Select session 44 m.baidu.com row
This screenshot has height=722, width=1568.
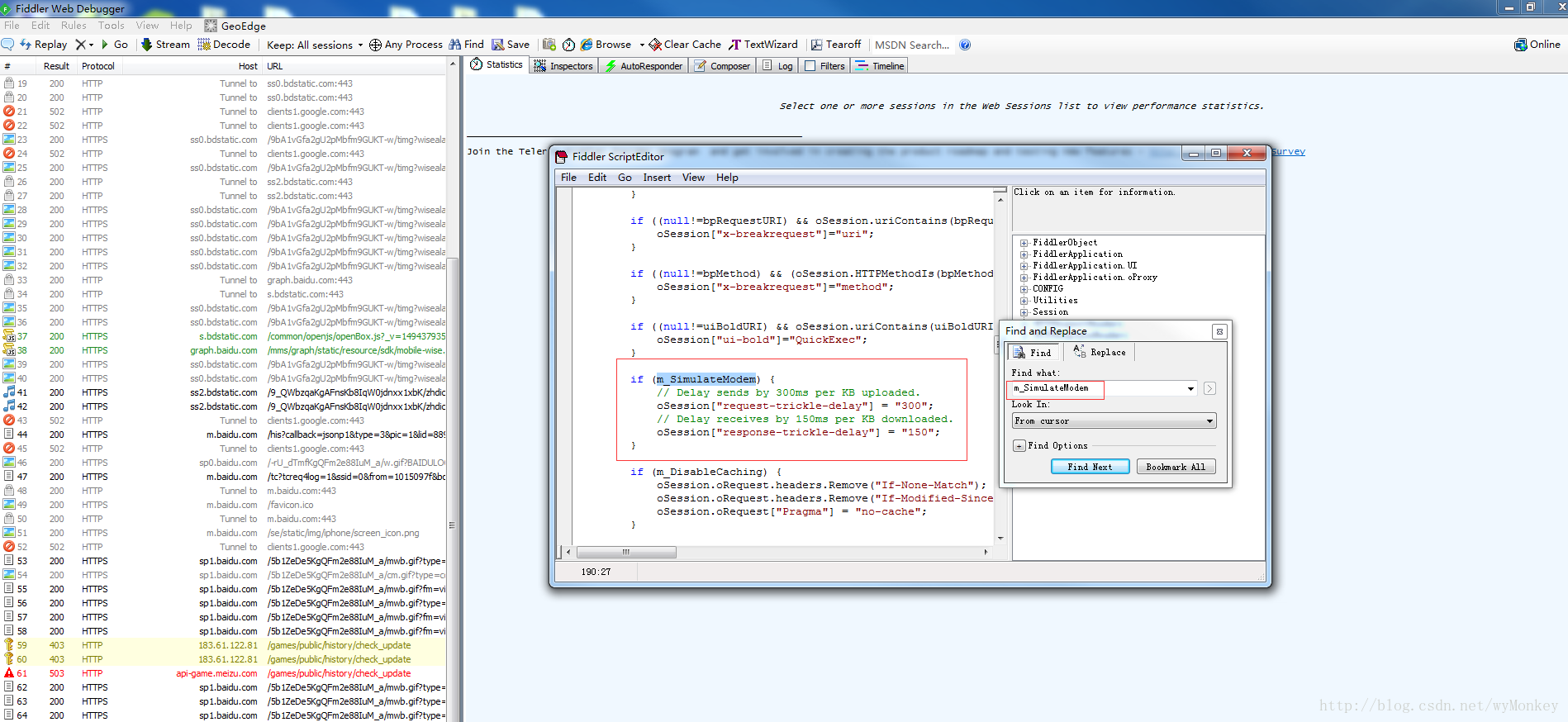click(x=223, y=435)
